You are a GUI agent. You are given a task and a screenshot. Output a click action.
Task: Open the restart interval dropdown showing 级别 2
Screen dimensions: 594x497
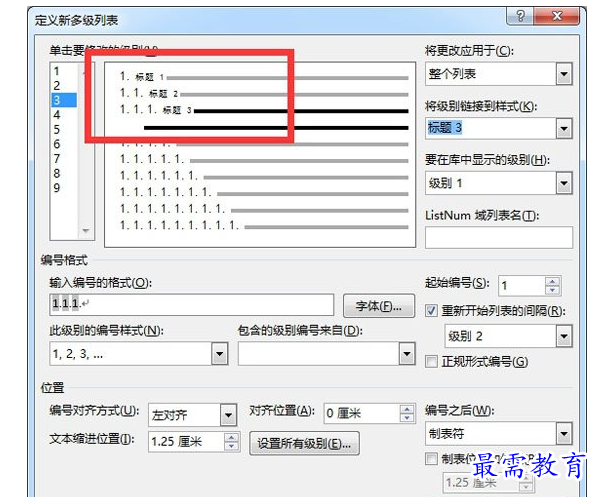564,336
